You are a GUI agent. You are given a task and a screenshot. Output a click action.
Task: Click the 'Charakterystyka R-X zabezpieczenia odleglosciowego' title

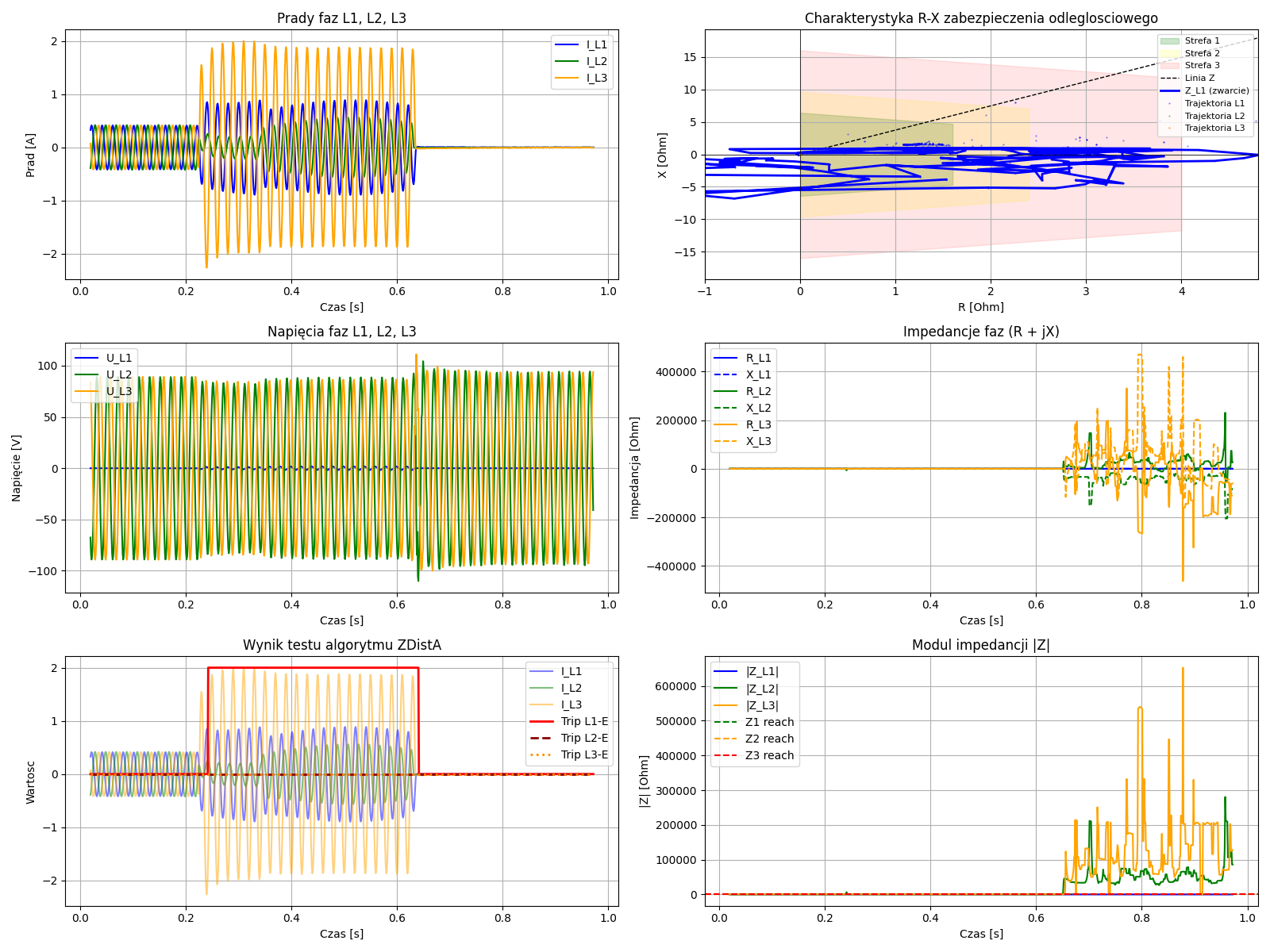coord(981,18)
